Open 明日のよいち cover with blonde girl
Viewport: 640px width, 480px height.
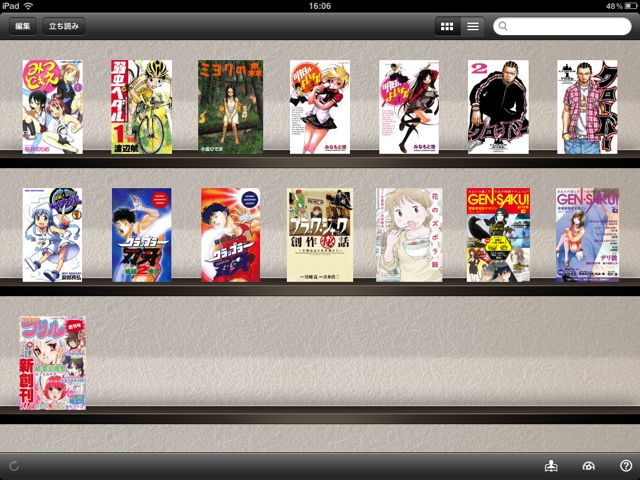coord(320,107)
